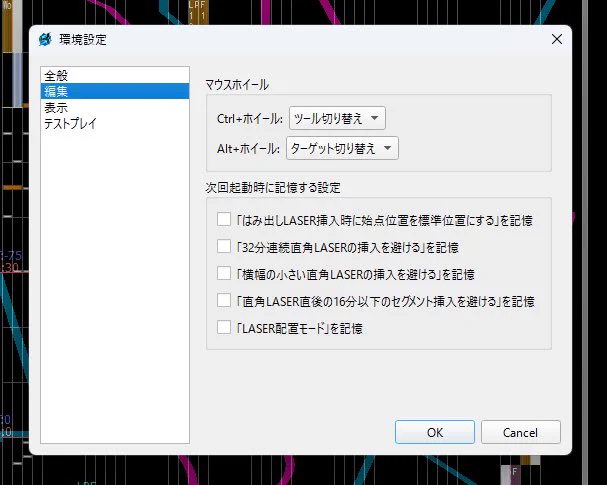Click the 次回起動時に記憶する設定 heading
The height and width of the screenshot is (485, 607).
tap(273, 188)
